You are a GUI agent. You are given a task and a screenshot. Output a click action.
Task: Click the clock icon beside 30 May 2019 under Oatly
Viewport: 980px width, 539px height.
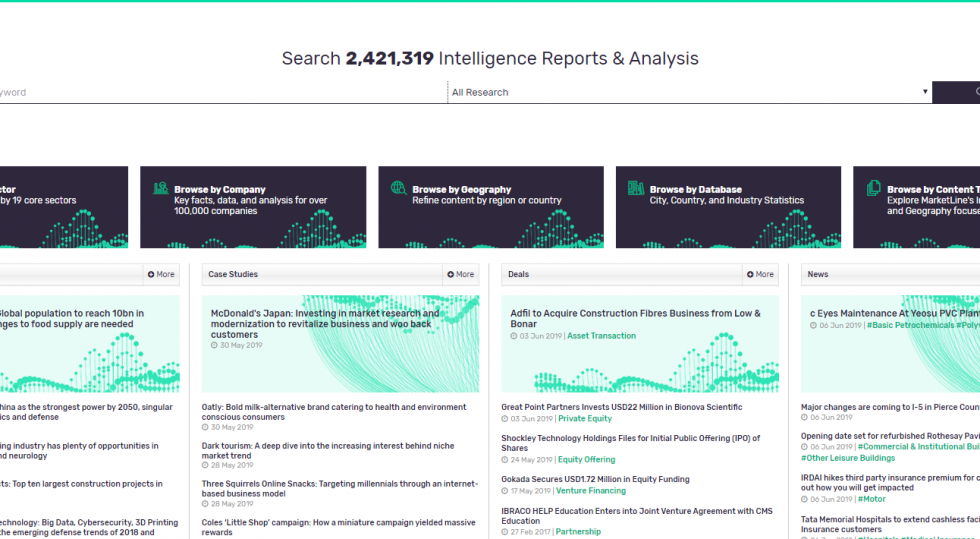click(x=205, y=428)
